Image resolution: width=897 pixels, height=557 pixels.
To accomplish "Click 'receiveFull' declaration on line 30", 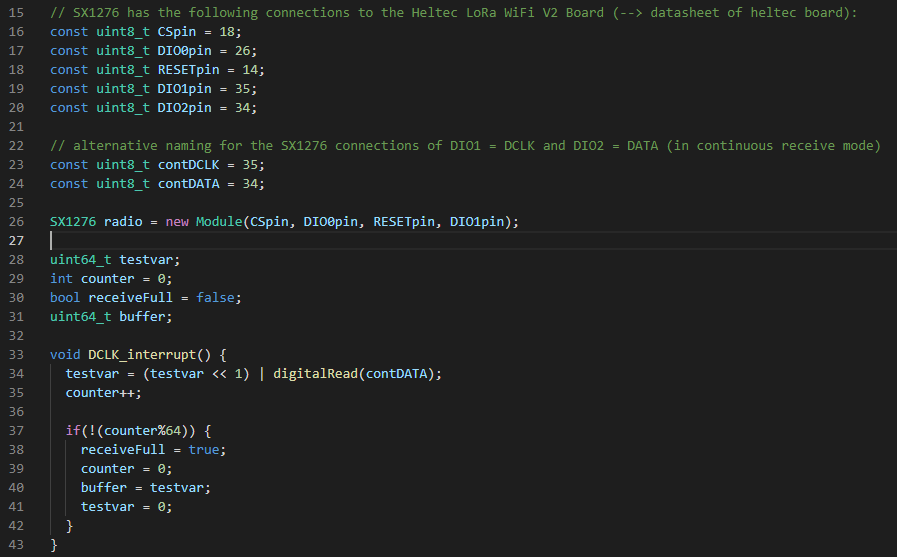I will 130,297.
